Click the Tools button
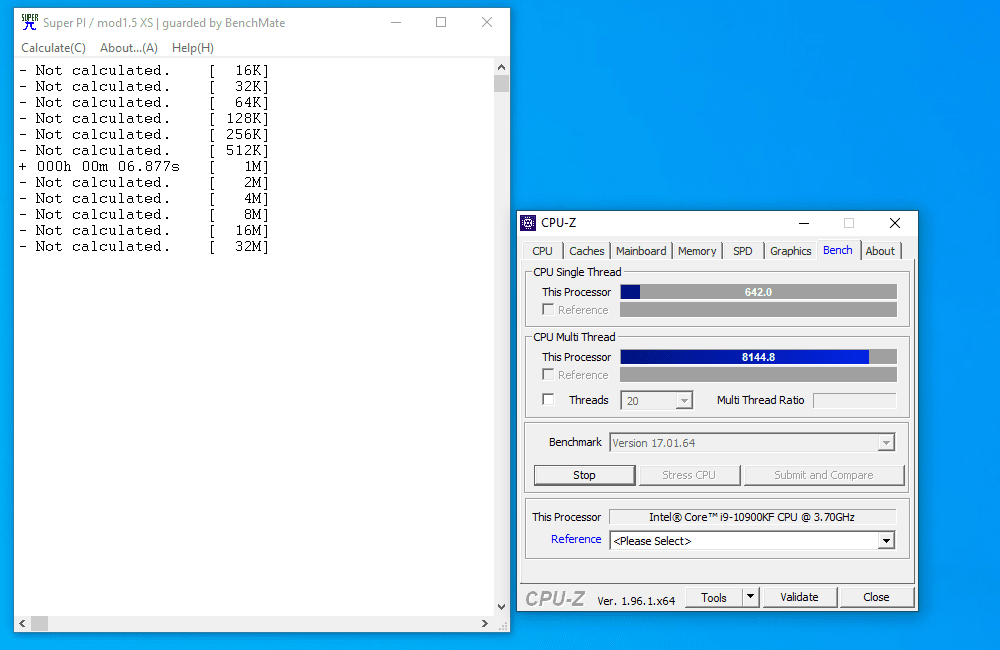Viewport: 1000px width, 650px height. [x=714, y=597]
